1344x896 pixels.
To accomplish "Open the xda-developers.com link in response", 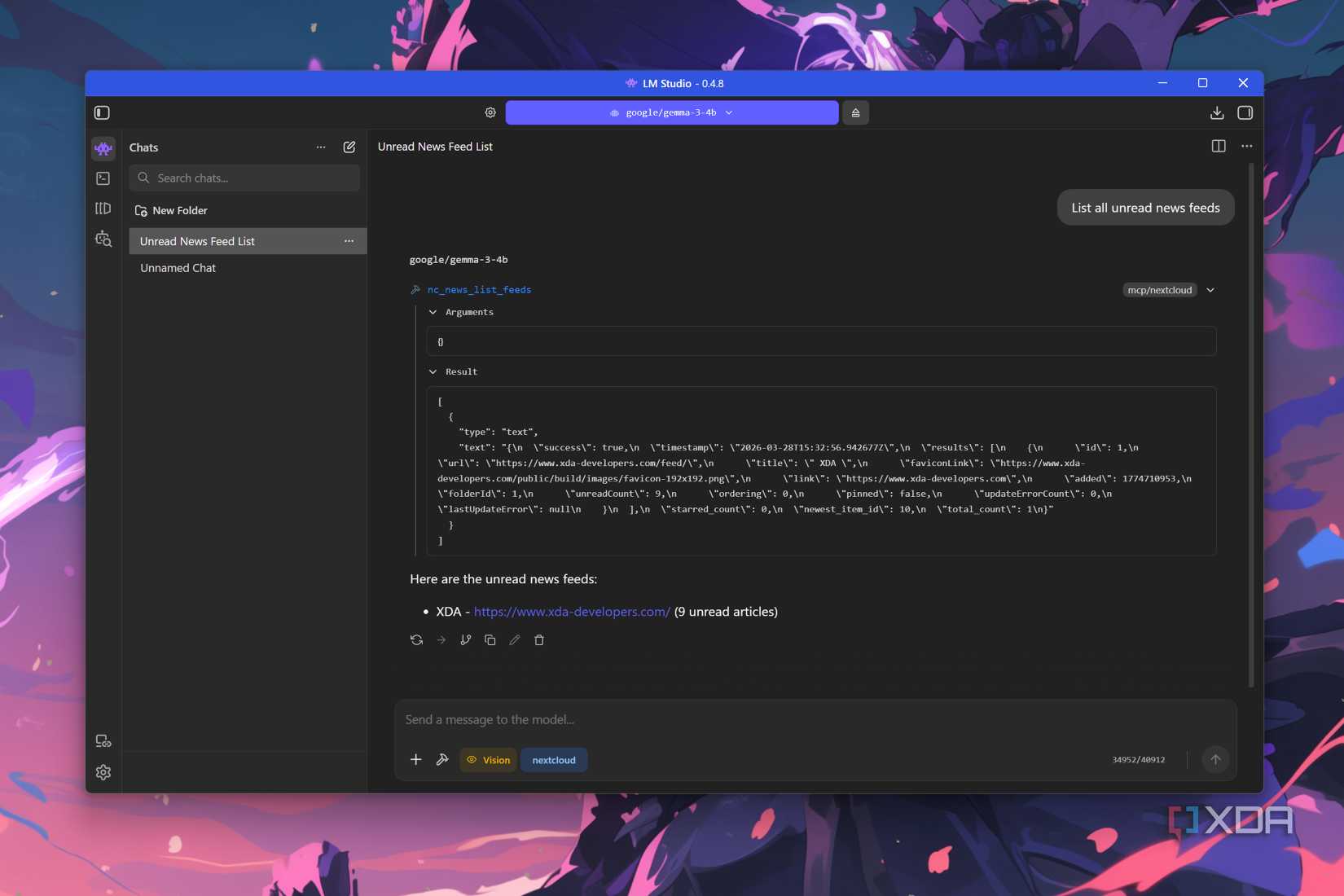I will pyautogui.click(x=572, y=612).
